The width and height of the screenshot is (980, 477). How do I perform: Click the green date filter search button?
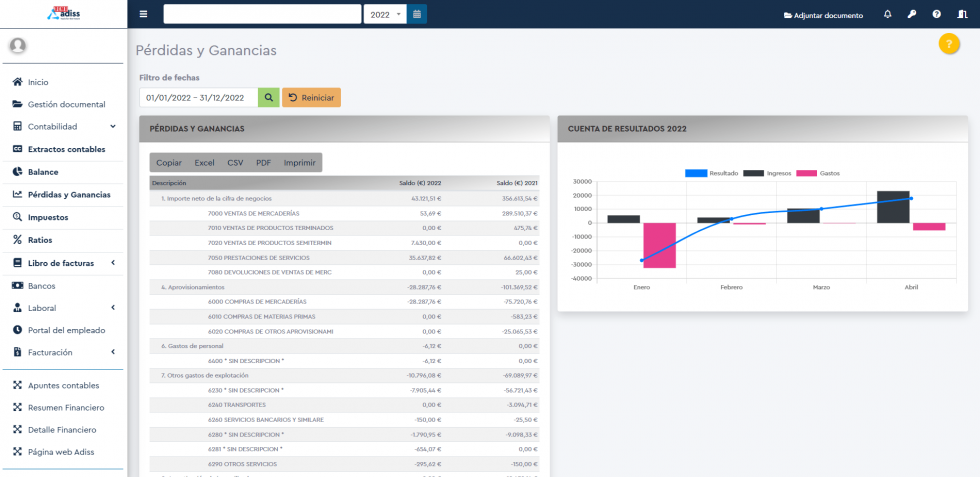(x=268, y=97)
